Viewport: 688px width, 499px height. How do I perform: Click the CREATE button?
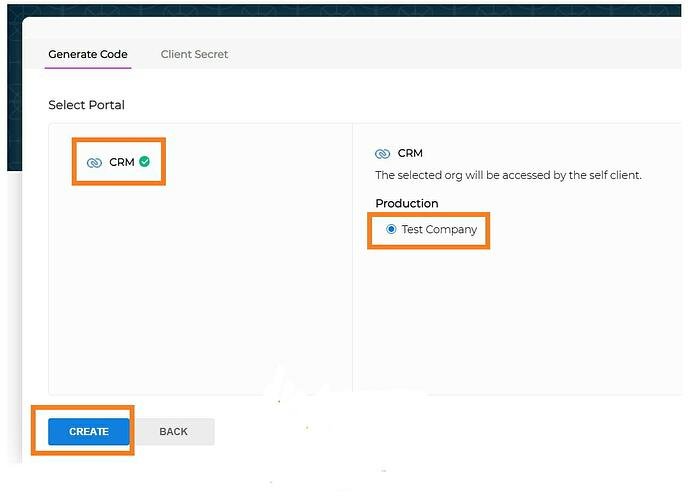(x=89, y=432)
